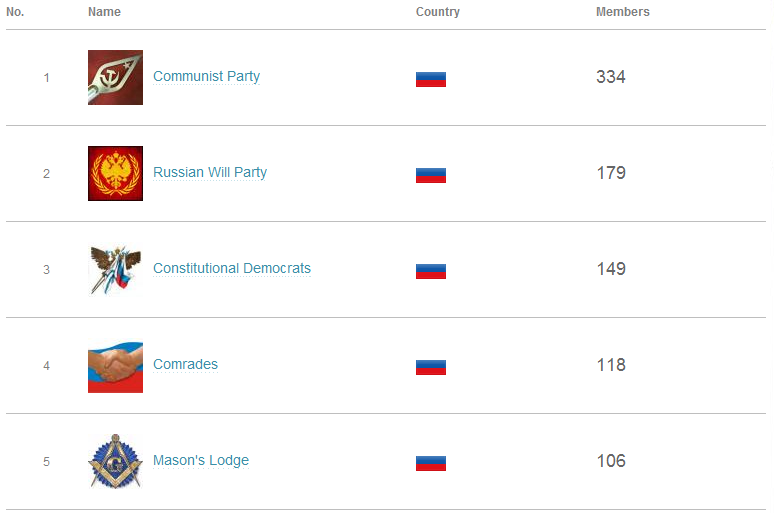The image size is (774, 513).
Task: Open the Russian Will Party golden eagle emblem
Action: pos(116,173)
